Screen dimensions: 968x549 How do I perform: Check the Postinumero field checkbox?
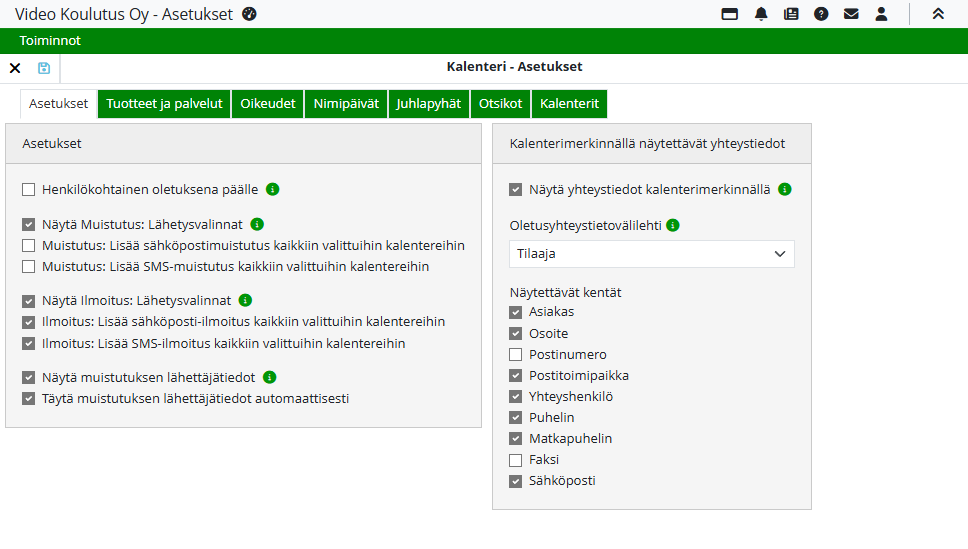[x=516, y=355]
